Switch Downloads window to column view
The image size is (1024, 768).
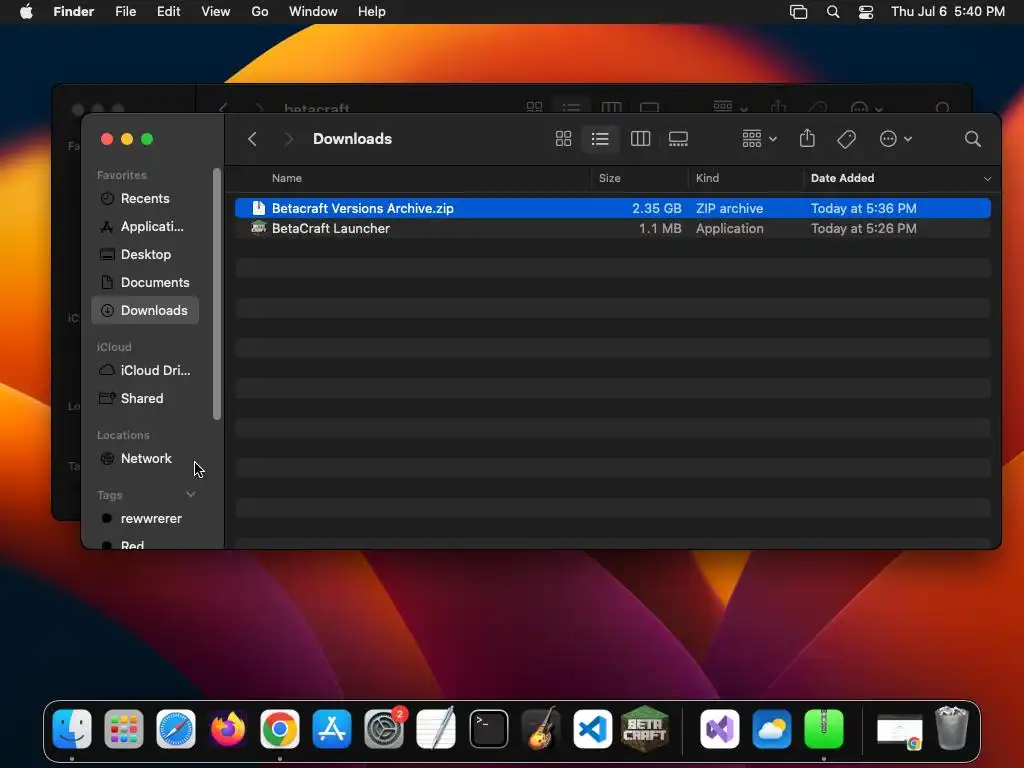640,138
